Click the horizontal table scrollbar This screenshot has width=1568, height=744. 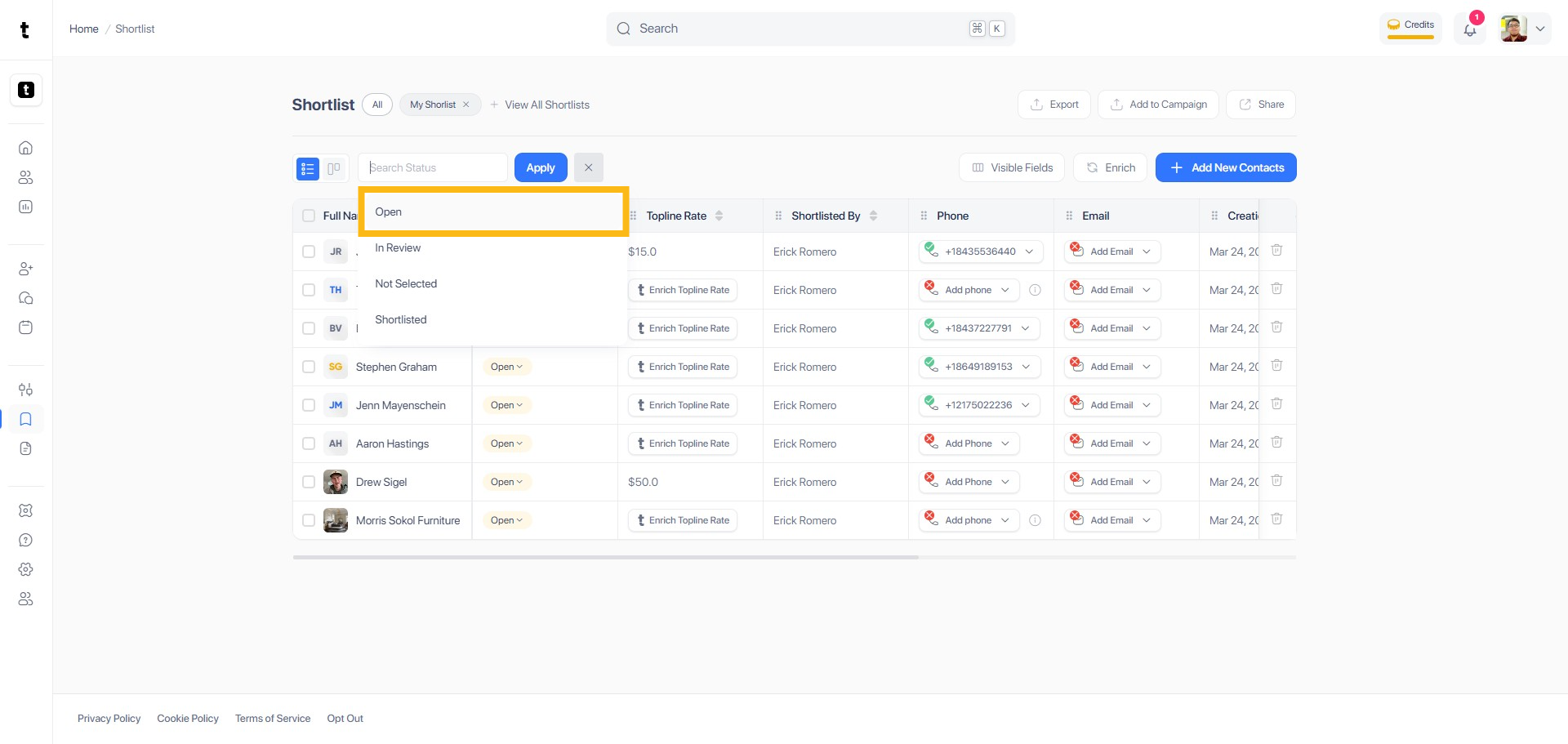tap(606, 557)
